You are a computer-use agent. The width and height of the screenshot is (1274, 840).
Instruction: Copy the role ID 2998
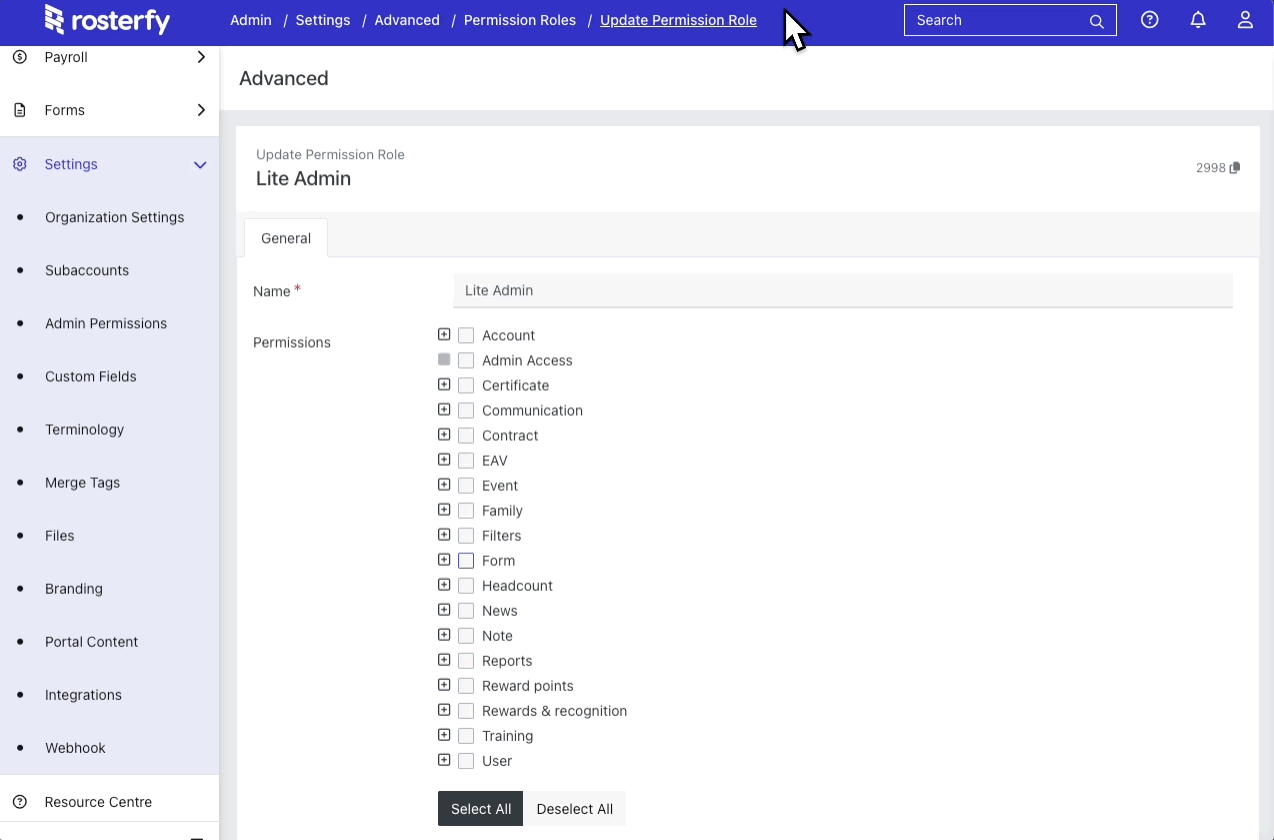[1235, 168]
